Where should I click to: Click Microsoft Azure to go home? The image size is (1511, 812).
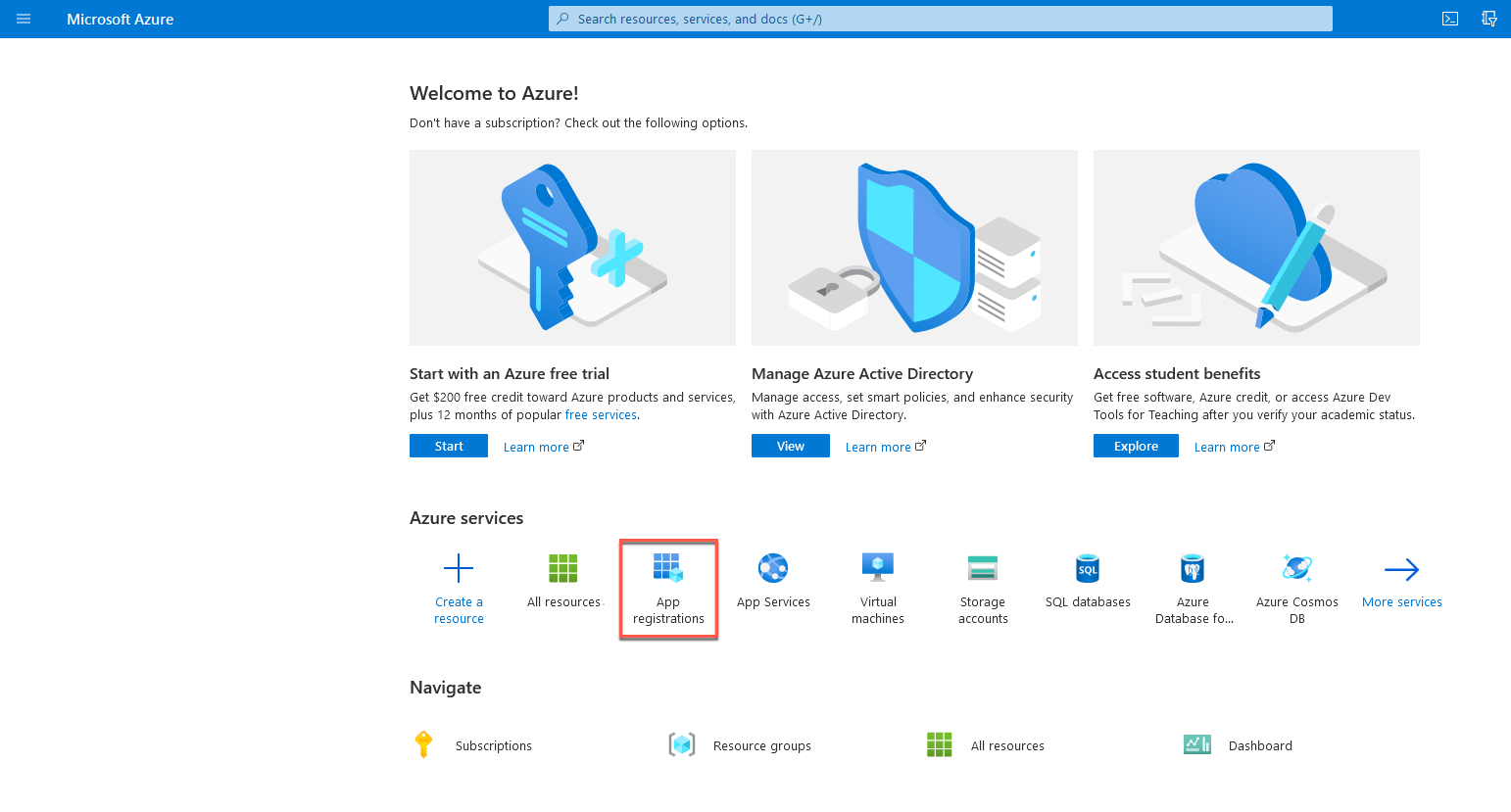pyautogui.click(x=120, y=19)
